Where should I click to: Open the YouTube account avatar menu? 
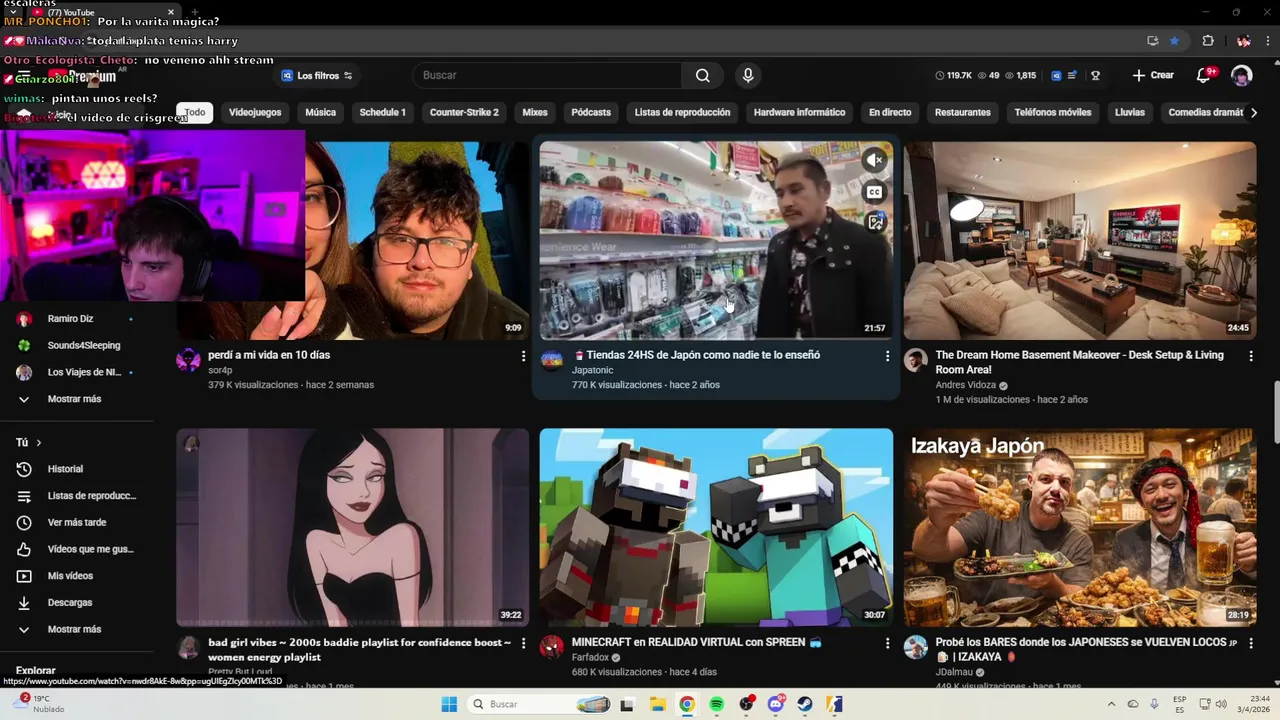[x=1241, y=75]
